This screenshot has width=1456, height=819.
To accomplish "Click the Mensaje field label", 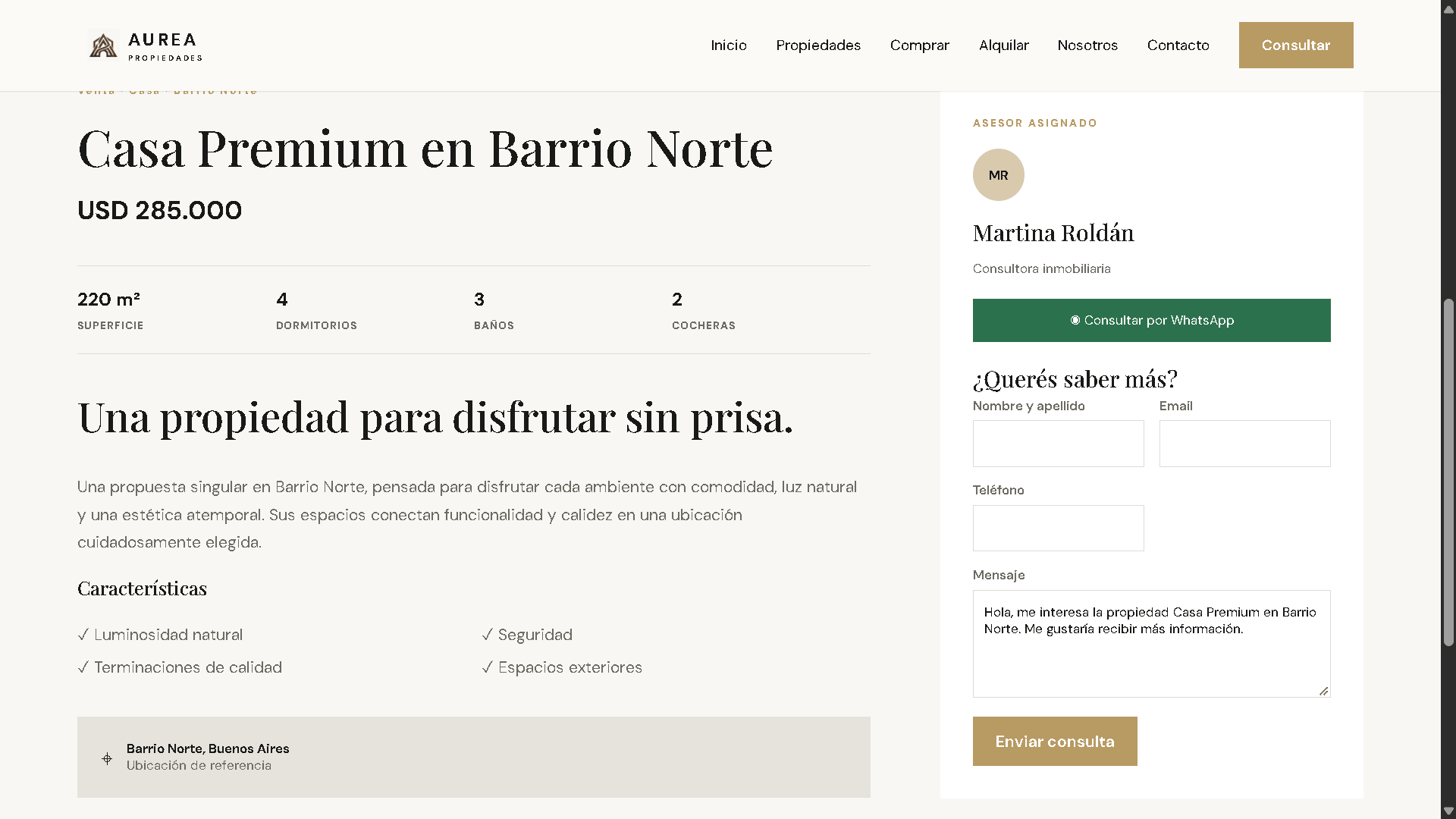I will [998, 575].
